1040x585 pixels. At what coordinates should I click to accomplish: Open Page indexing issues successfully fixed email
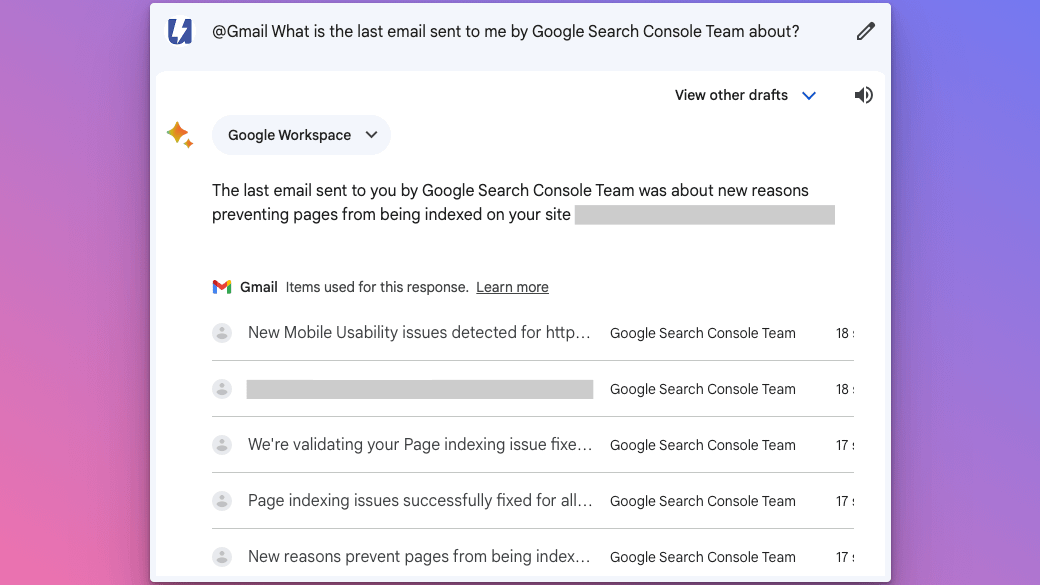pyautogui.click(x=420, y=501)
